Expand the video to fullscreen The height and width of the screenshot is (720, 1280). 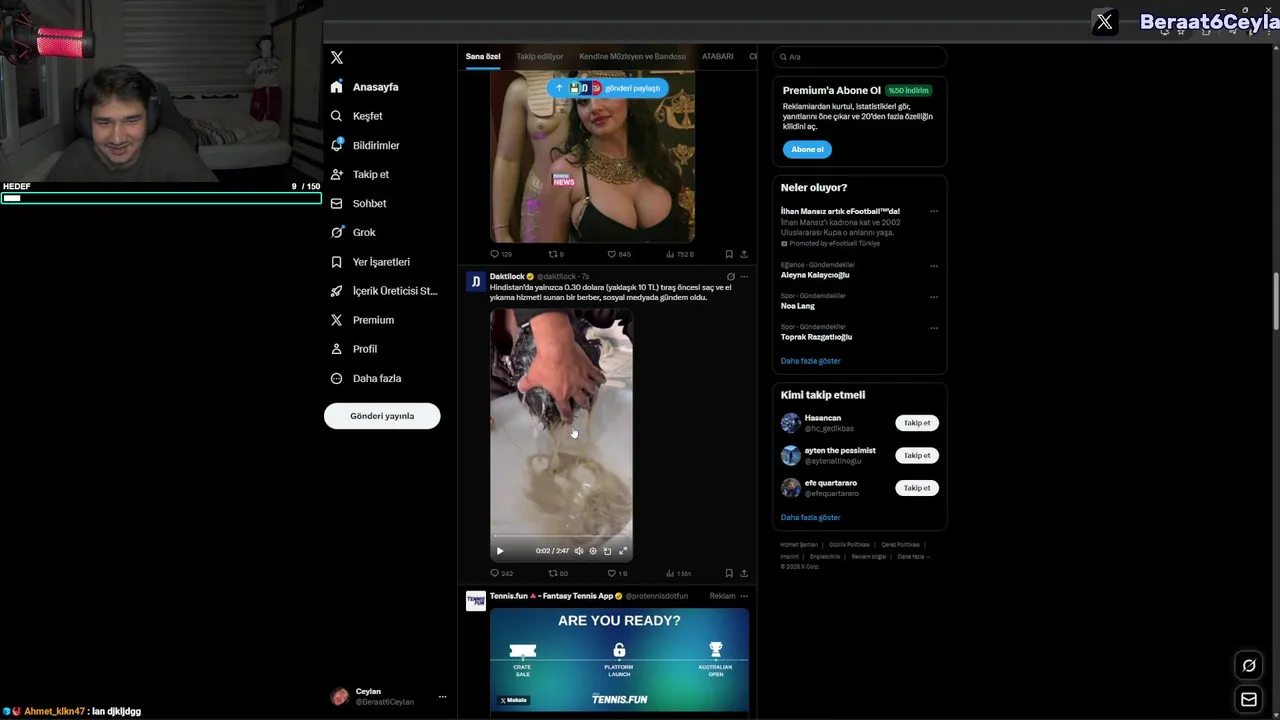point(623,551)
